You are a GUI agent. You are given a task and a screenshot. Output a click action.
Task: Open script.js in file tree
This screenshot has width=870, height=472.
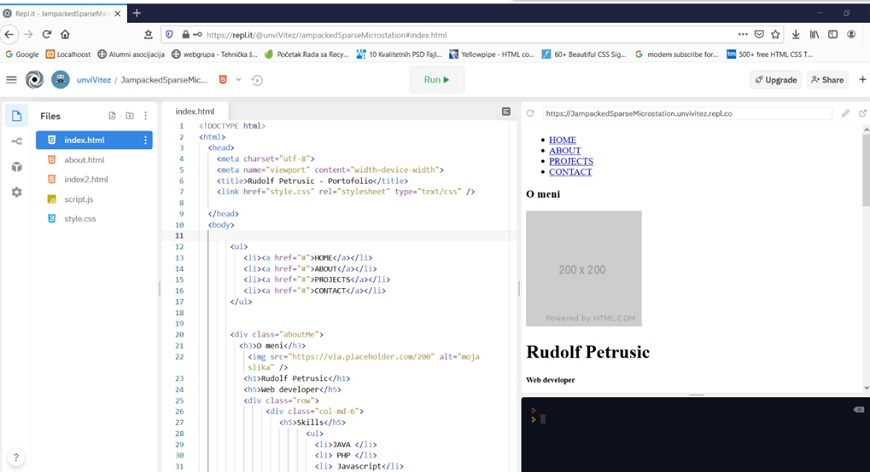click(x=94, y=199)
